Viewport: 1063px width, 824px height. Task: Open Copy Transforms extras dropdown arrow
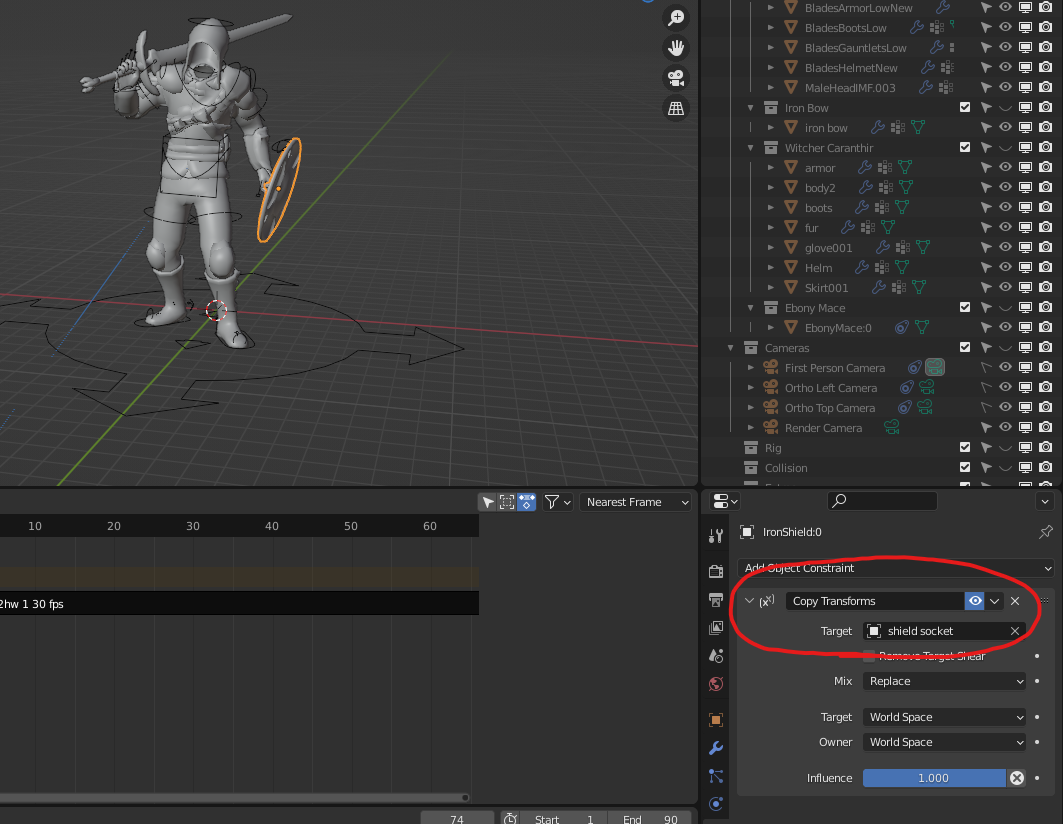tap(995, 601)
